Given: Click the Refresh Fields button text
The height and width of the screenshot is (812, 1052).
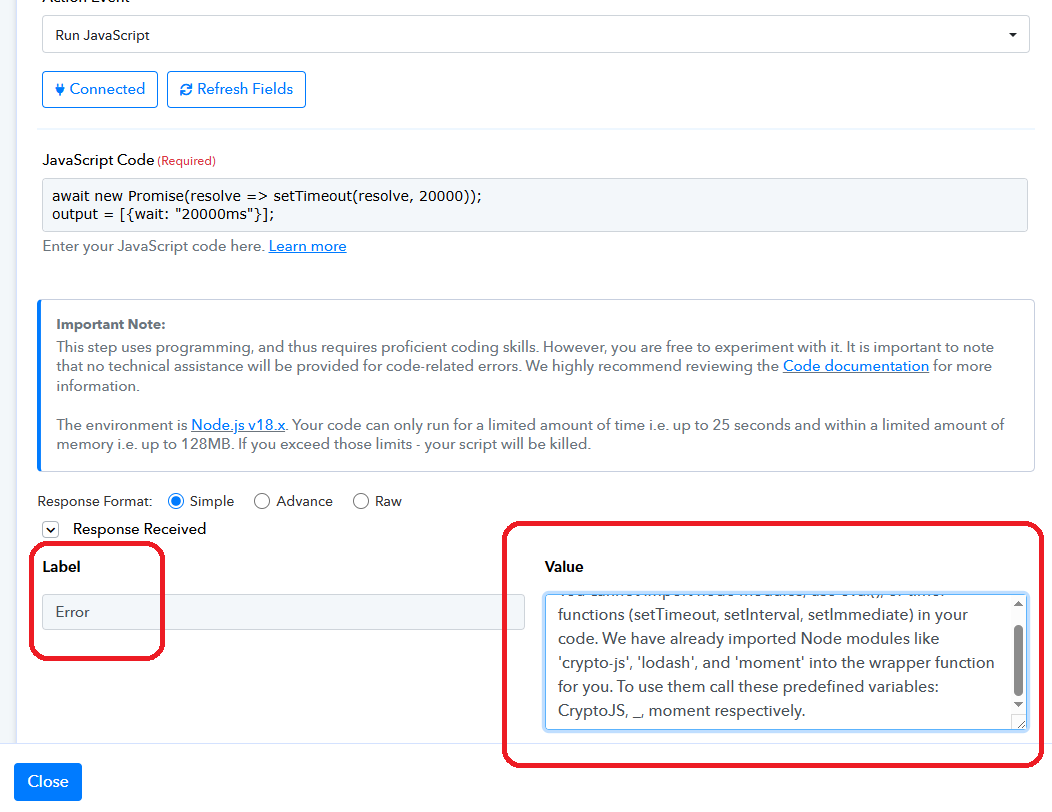Looking at the screenshot, I should (x=245, y=89).
